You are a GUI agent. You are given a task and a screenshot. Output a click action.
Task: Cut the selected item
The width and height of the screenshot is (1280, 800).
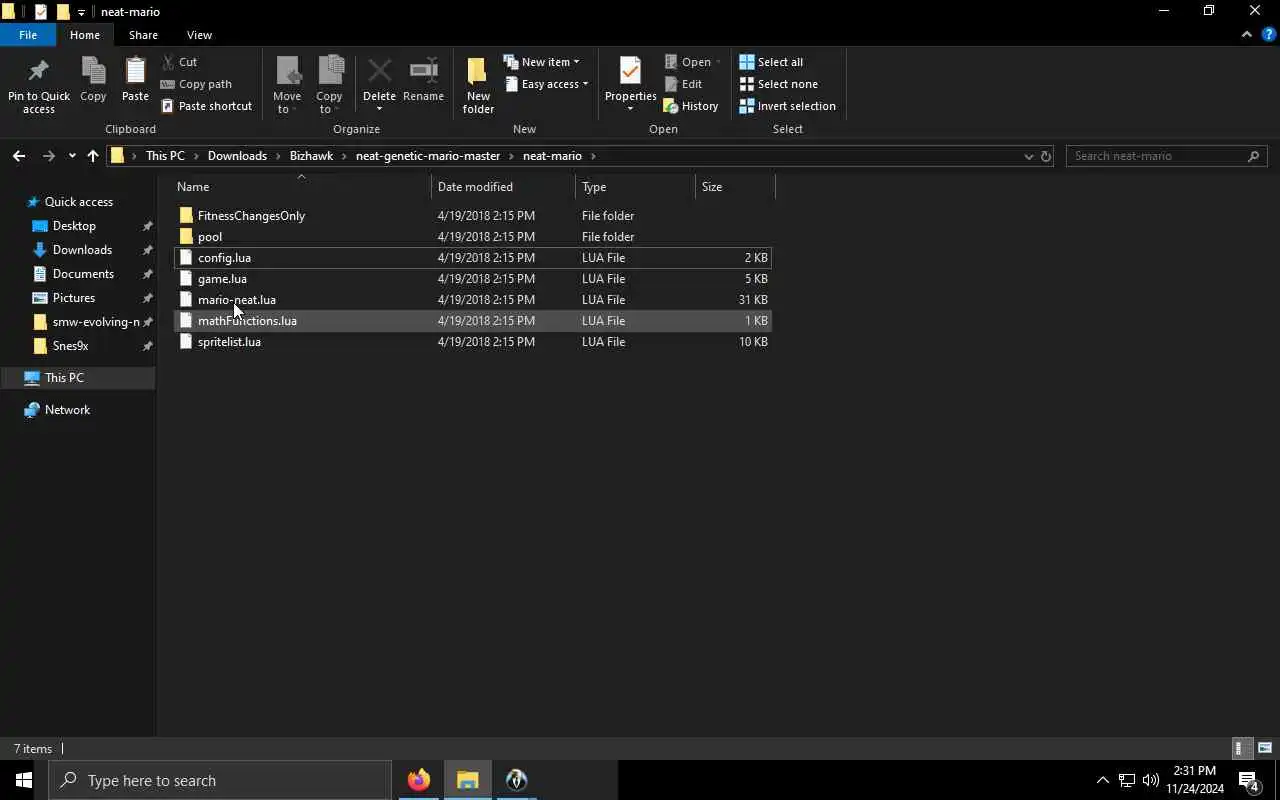(x=179, y=62)
